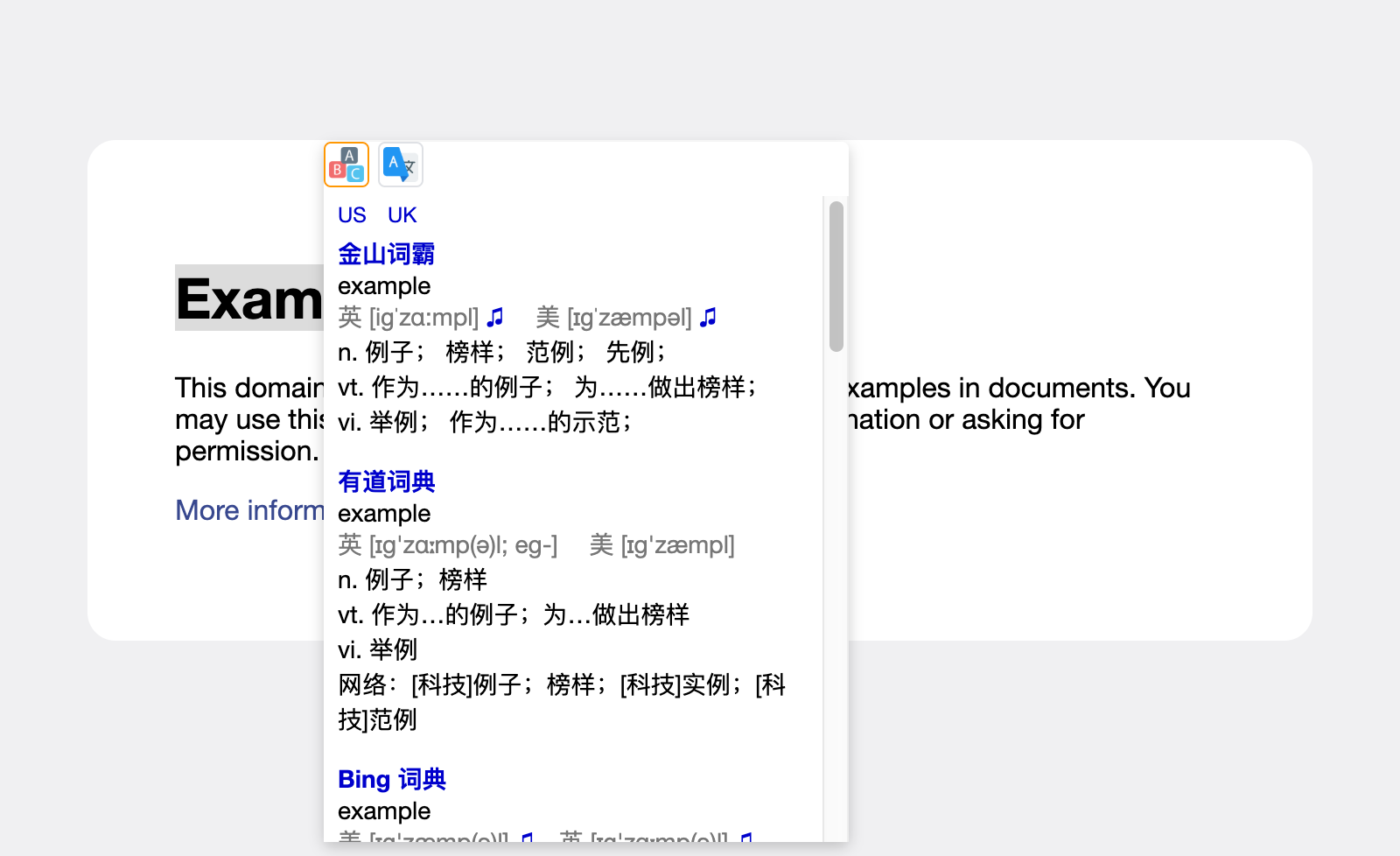Open the Bing 词典 dictionary source link

coord(392,779)
